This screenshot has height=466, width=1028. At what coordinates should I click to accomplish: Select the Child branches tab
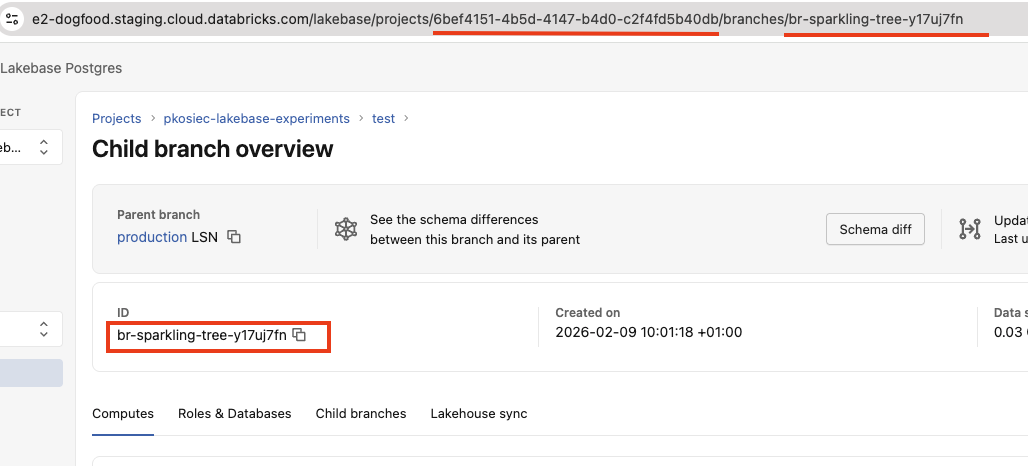[x=360, y=413]
